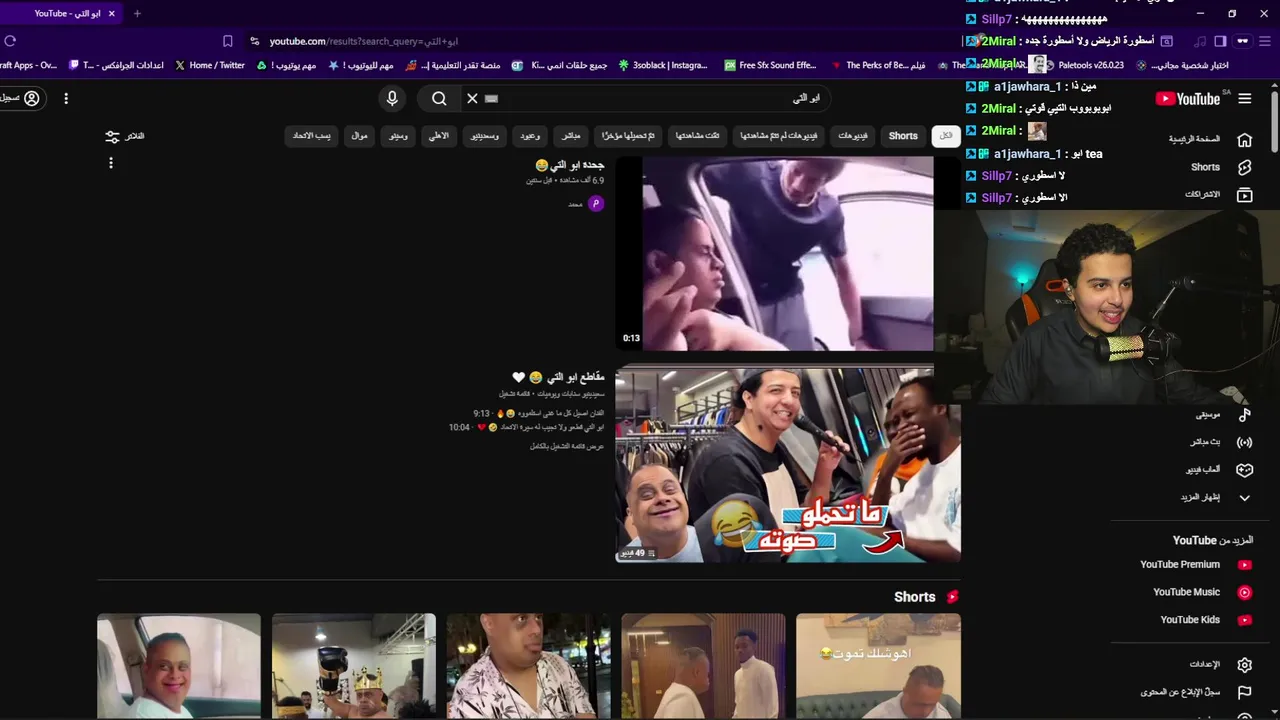
Task: Open 'View full playlist' link
Action: coord(567,446)
